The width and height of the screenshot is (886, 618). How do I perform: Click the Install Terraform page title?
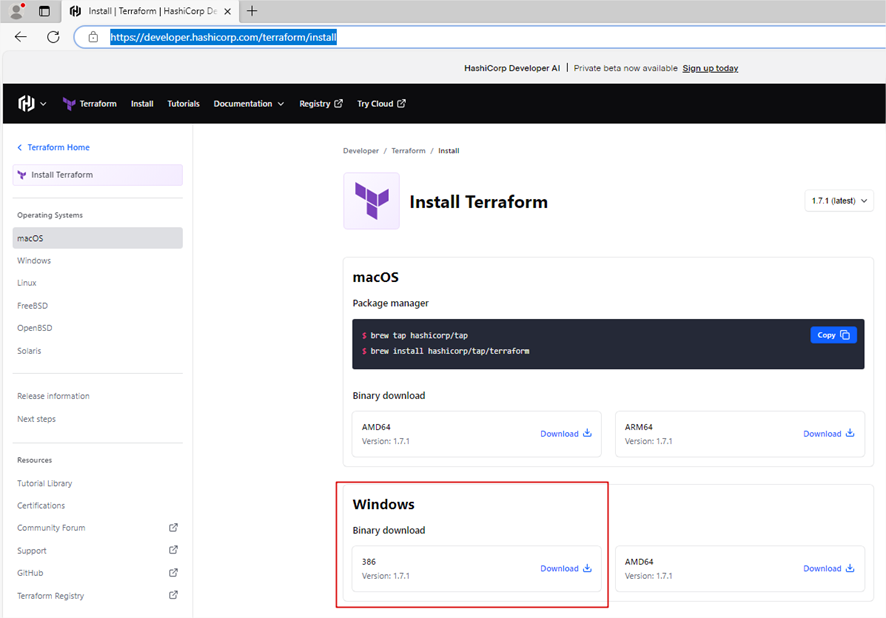point(479,202)
